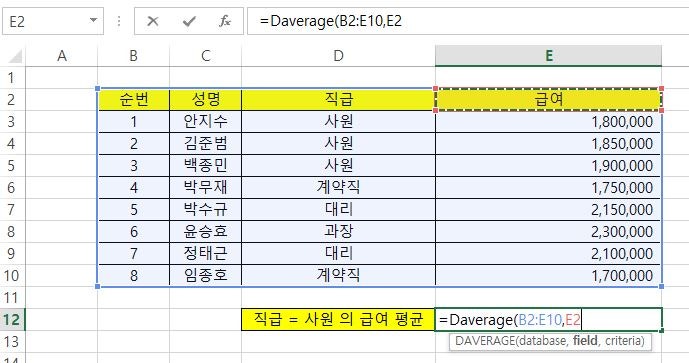Select order number cell 8
This screenshot has width=689, height=363.
134,276
